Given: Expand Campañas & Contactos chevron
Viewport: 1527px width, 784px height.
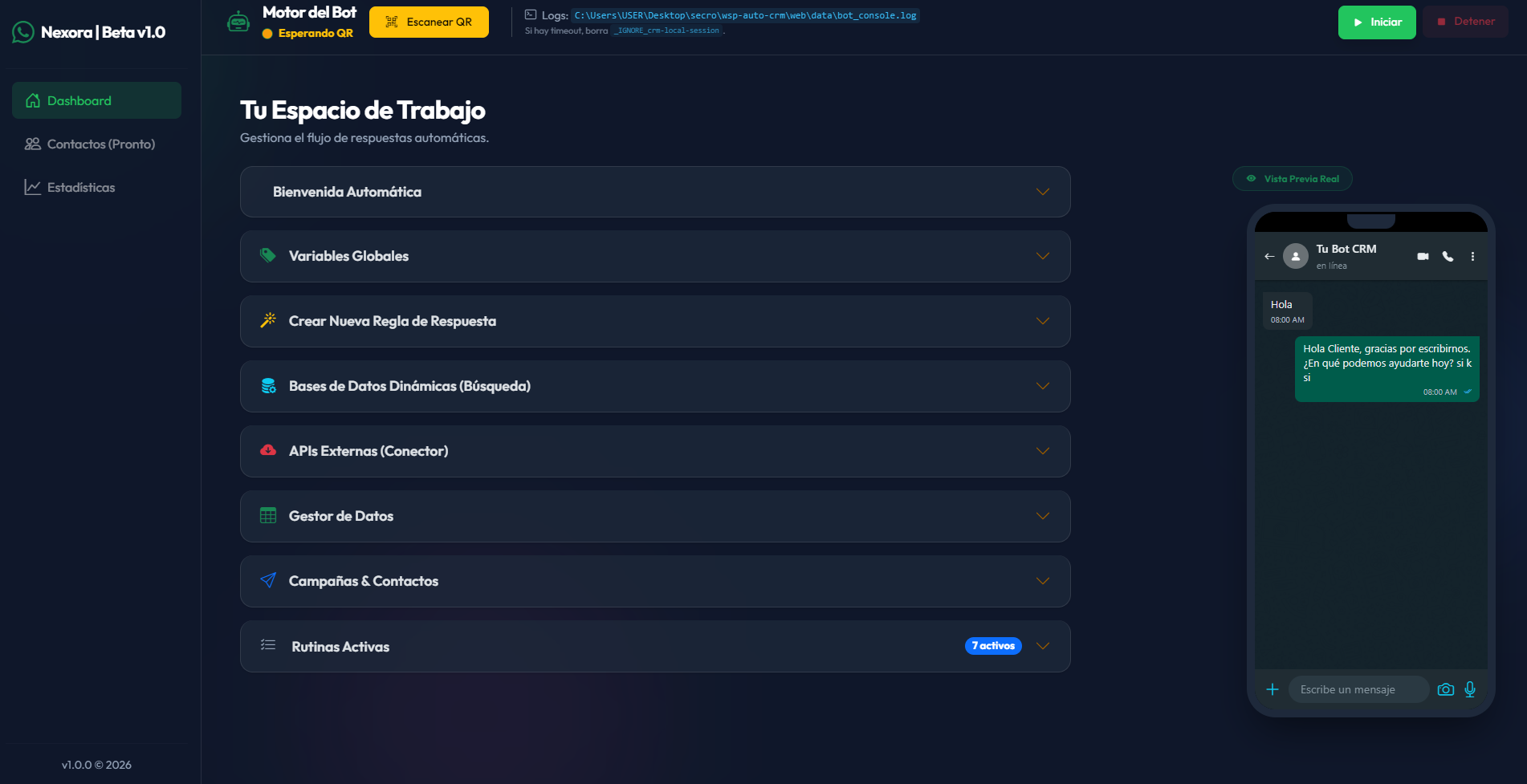Looking at the screenshot, I should point(1043,581).
